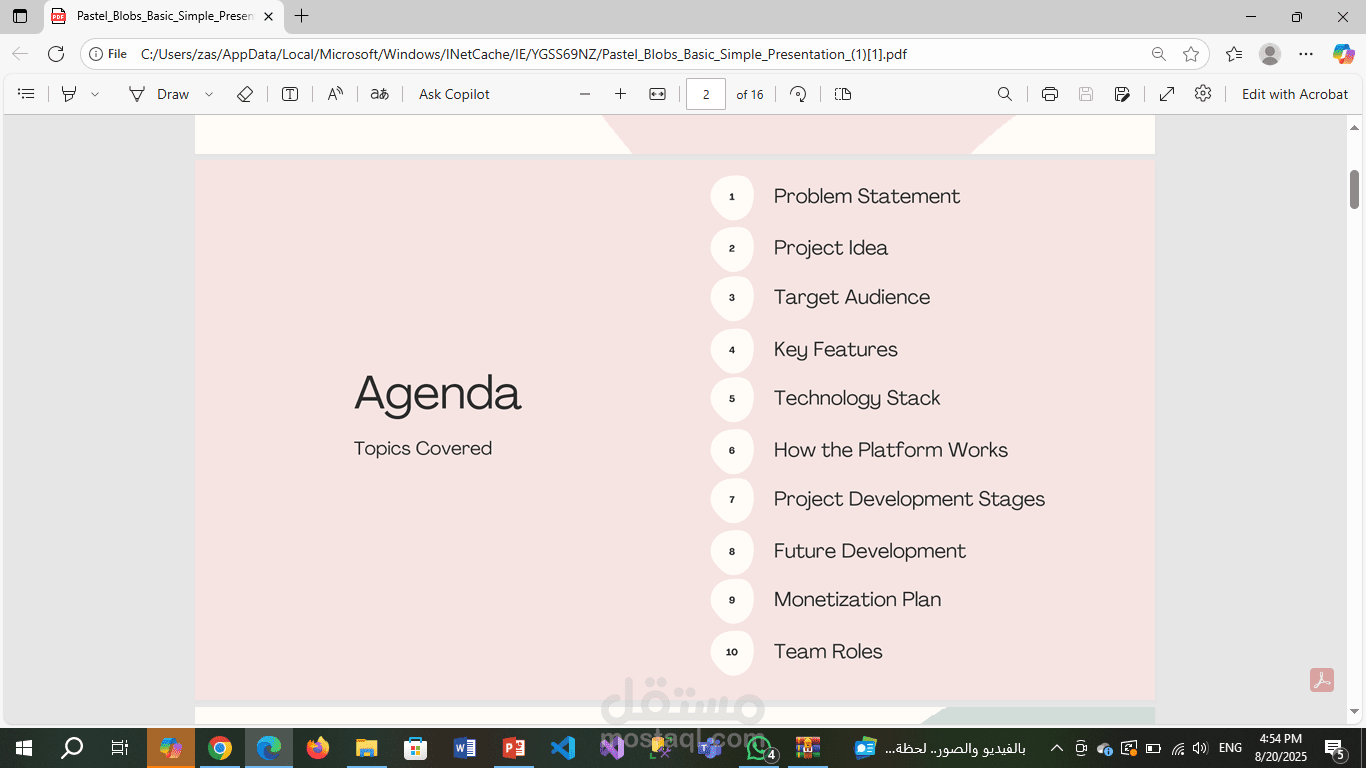Open PDF toolbar settings gear
The height and width of the screenshot is (768, 1366).
click(x=1203, y=94)
